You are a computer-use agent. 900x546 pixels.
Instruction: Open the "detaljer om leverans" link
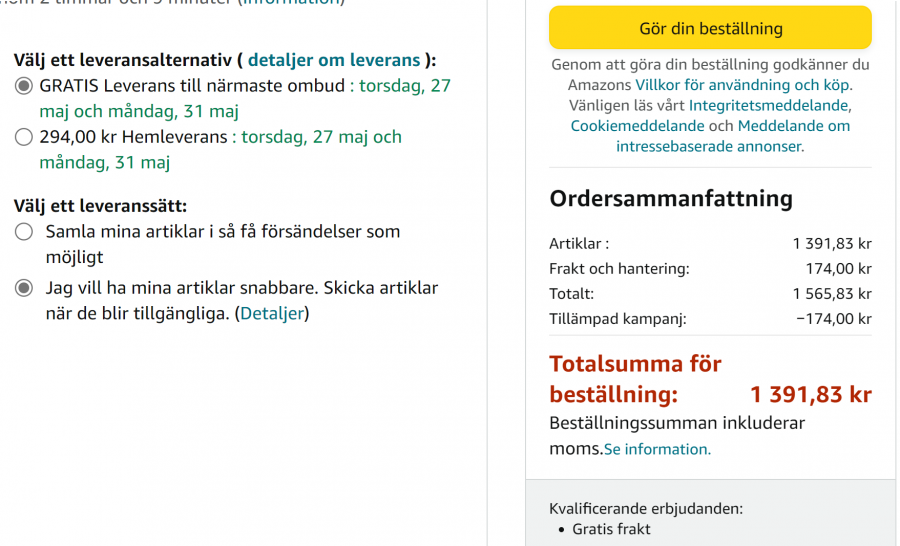click(x=334, y=60)
